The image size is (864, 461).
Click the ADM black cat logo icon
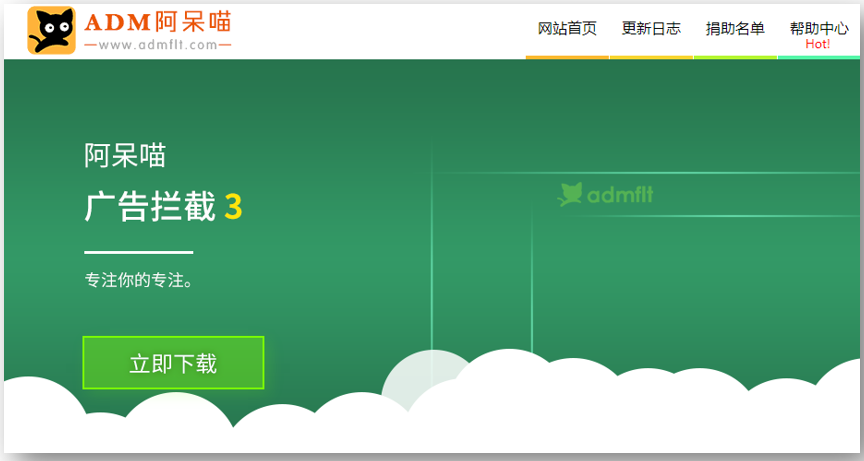point(52,30)
